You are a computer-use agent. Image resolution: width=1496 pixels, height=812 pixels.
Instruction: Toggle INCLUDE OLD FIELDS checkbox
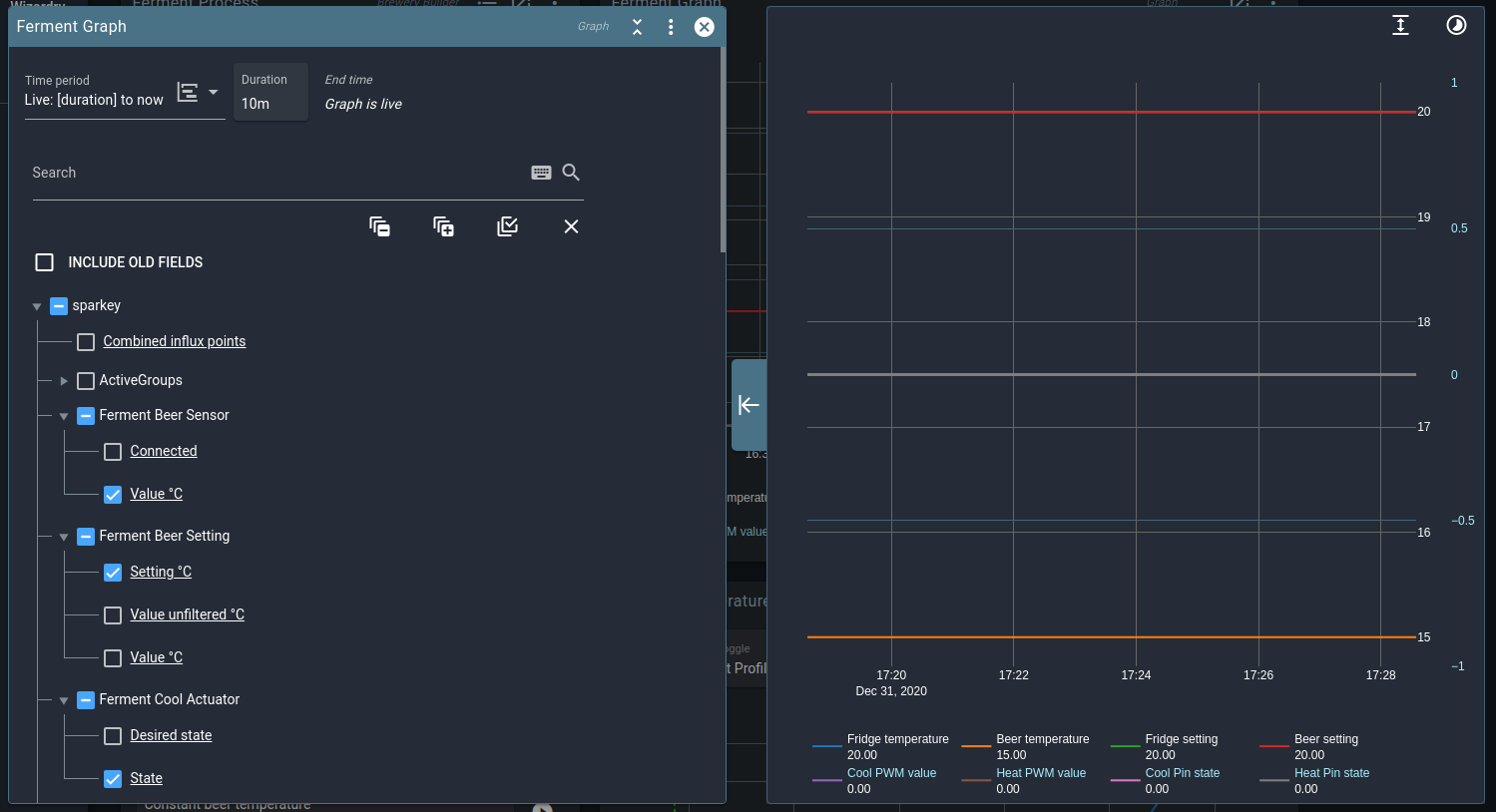(x=45, y=262)
